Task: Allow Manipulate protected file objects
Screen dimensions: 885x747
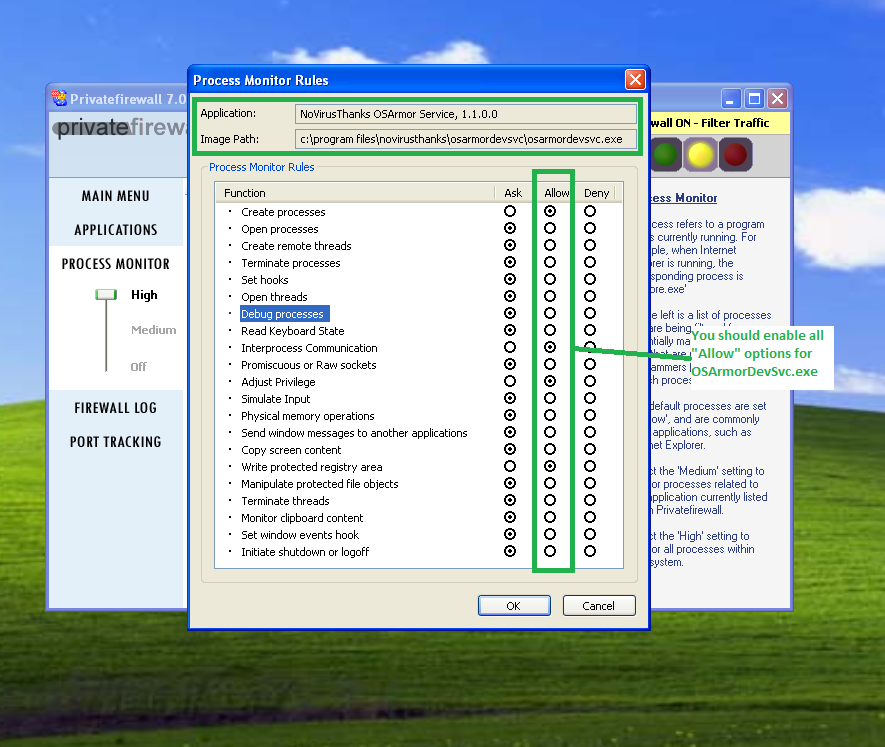Action: coord(550,483)
